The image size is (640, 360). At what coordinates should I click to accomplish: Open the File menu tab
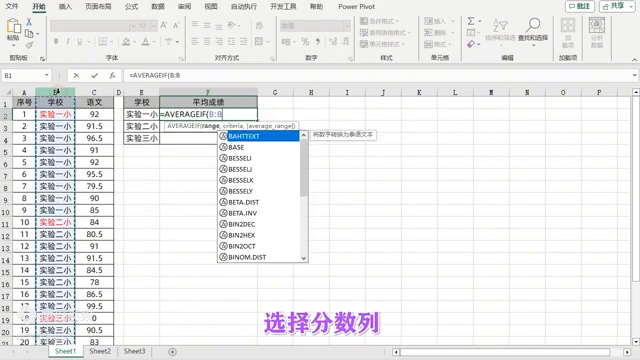tap(12, 7)
